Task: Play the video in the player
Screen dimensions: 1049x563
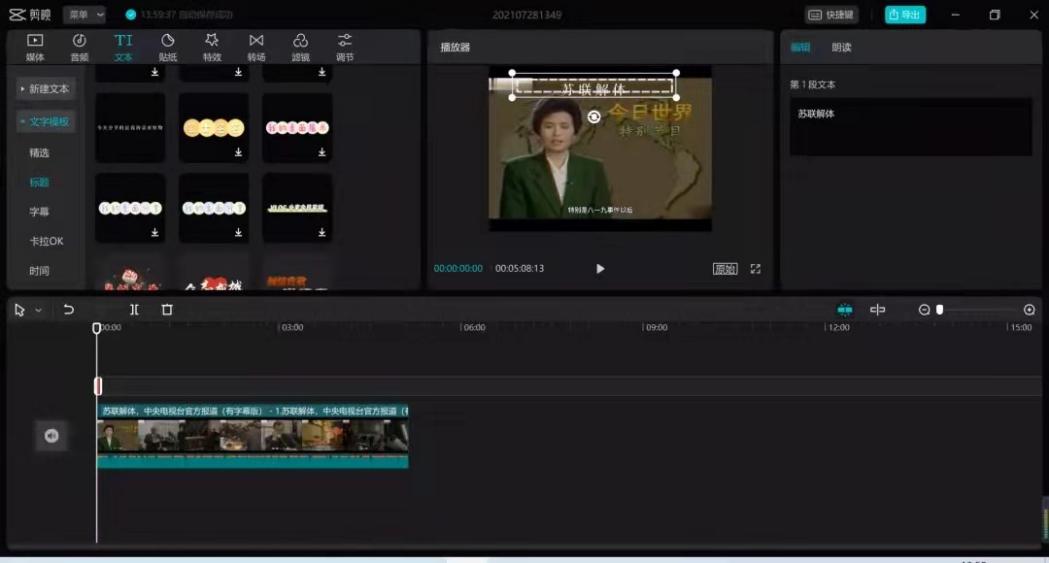Action: point(600,269)
